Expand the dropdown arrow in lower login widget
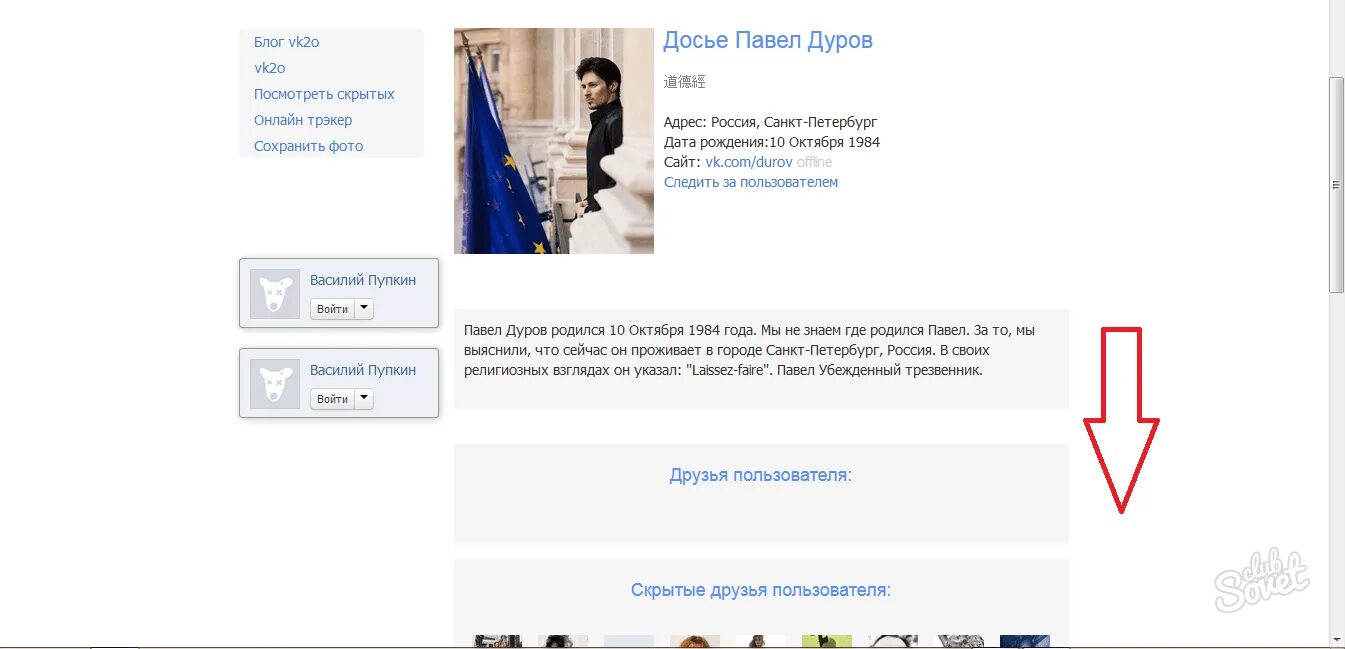Screen dimensions: 1345x649 tap(364, 399)
